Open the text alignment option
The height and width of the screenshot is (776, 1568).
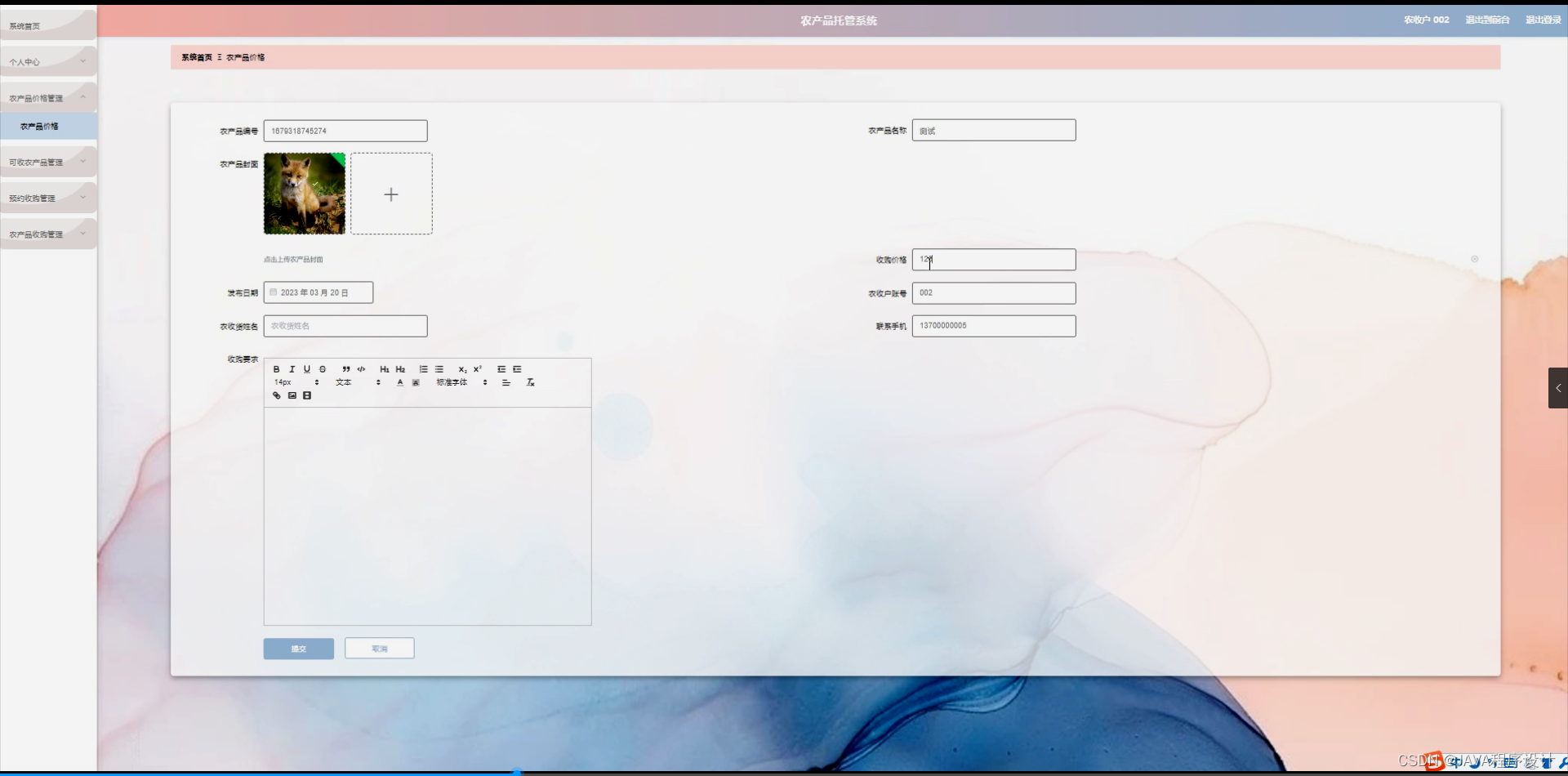tap(506, 382)
